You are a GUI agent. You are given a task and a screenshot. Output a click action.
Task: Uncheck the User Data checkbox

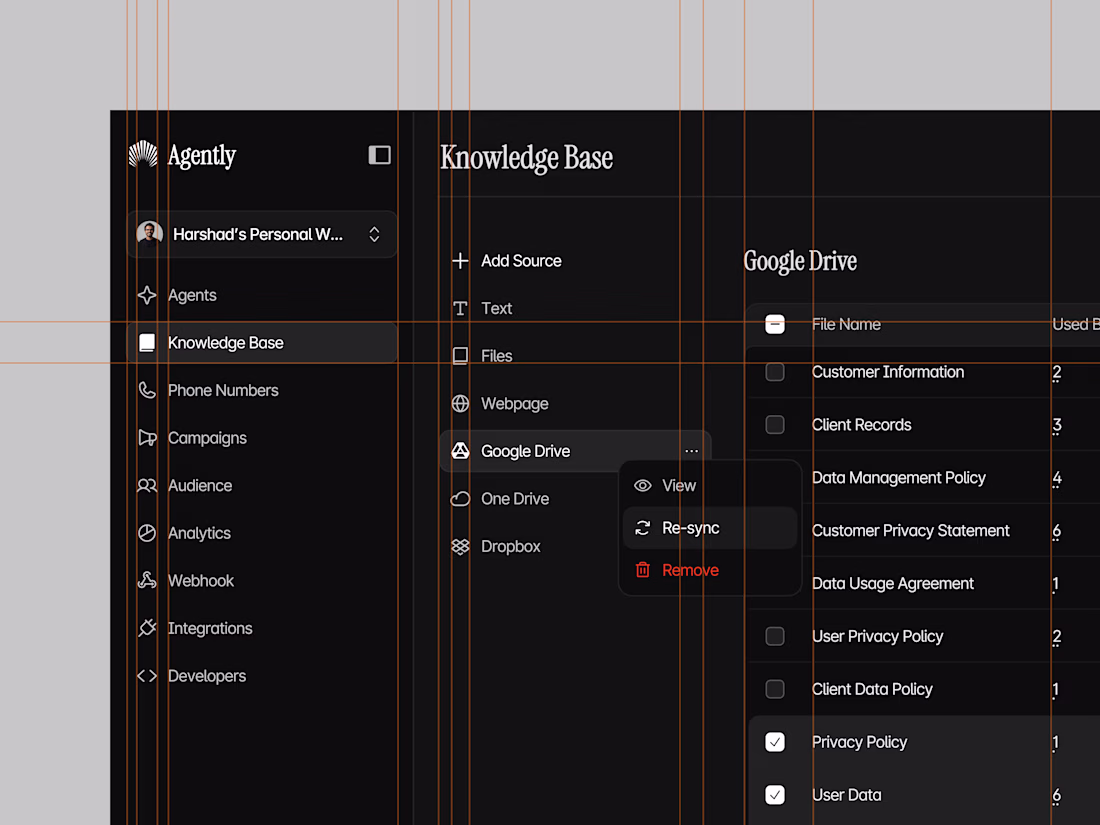(x=775, y=795)
